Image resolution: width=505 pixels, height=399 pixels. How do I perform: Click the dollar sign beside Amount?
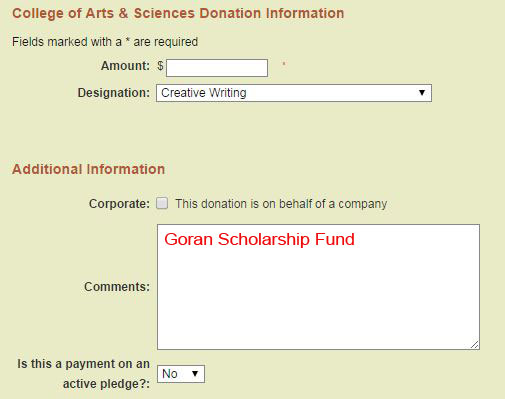pos(160,66)
